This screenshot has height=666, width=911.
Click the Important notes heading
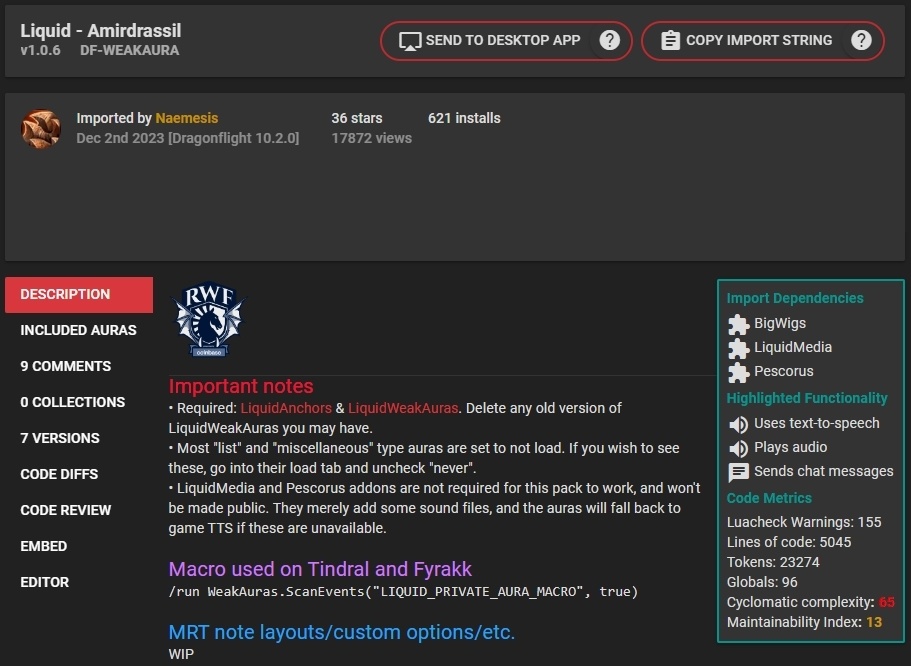pos(241,386)
